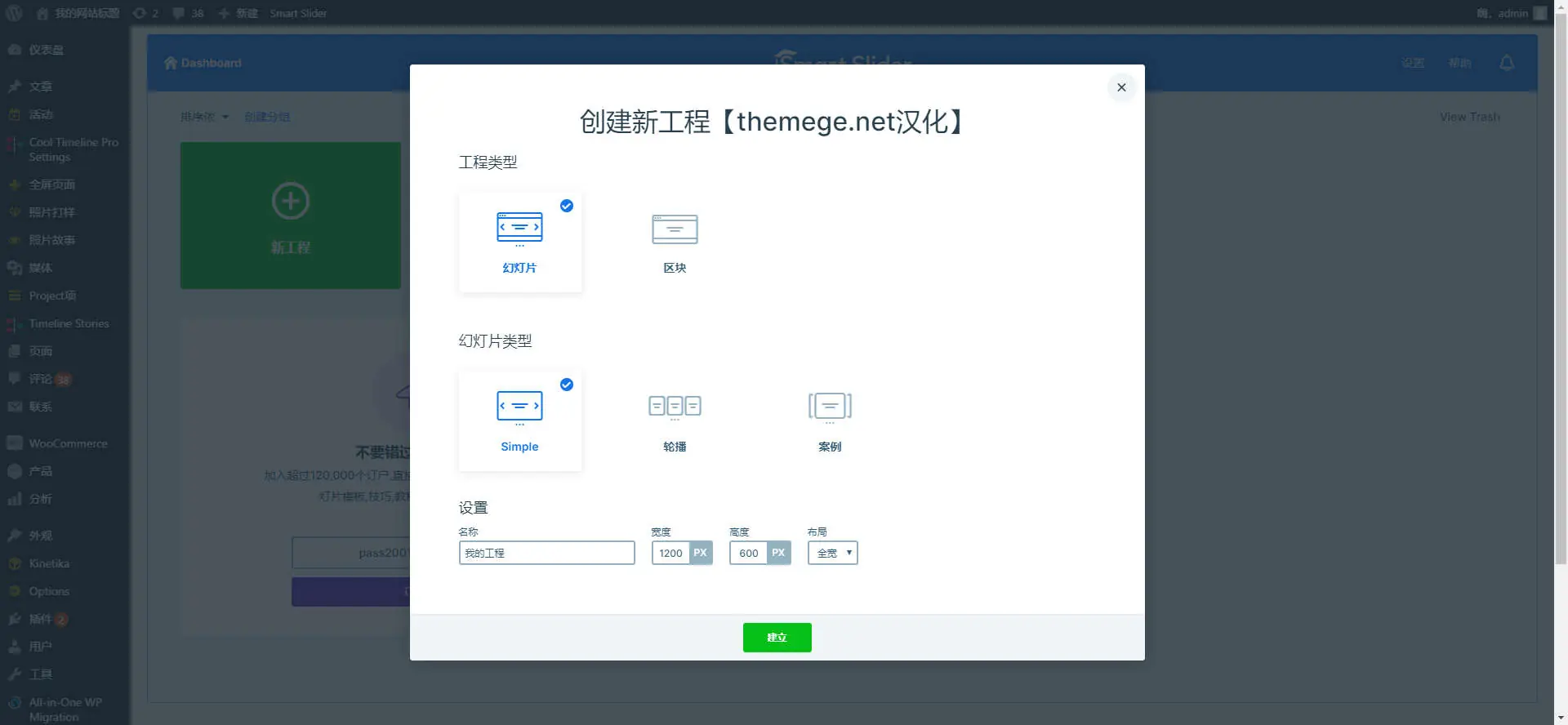Image resolution: width=1568 pixels, height=725 pixels.
Task: Open the 排序依 sort dropdown
Action: click(204, 117)
